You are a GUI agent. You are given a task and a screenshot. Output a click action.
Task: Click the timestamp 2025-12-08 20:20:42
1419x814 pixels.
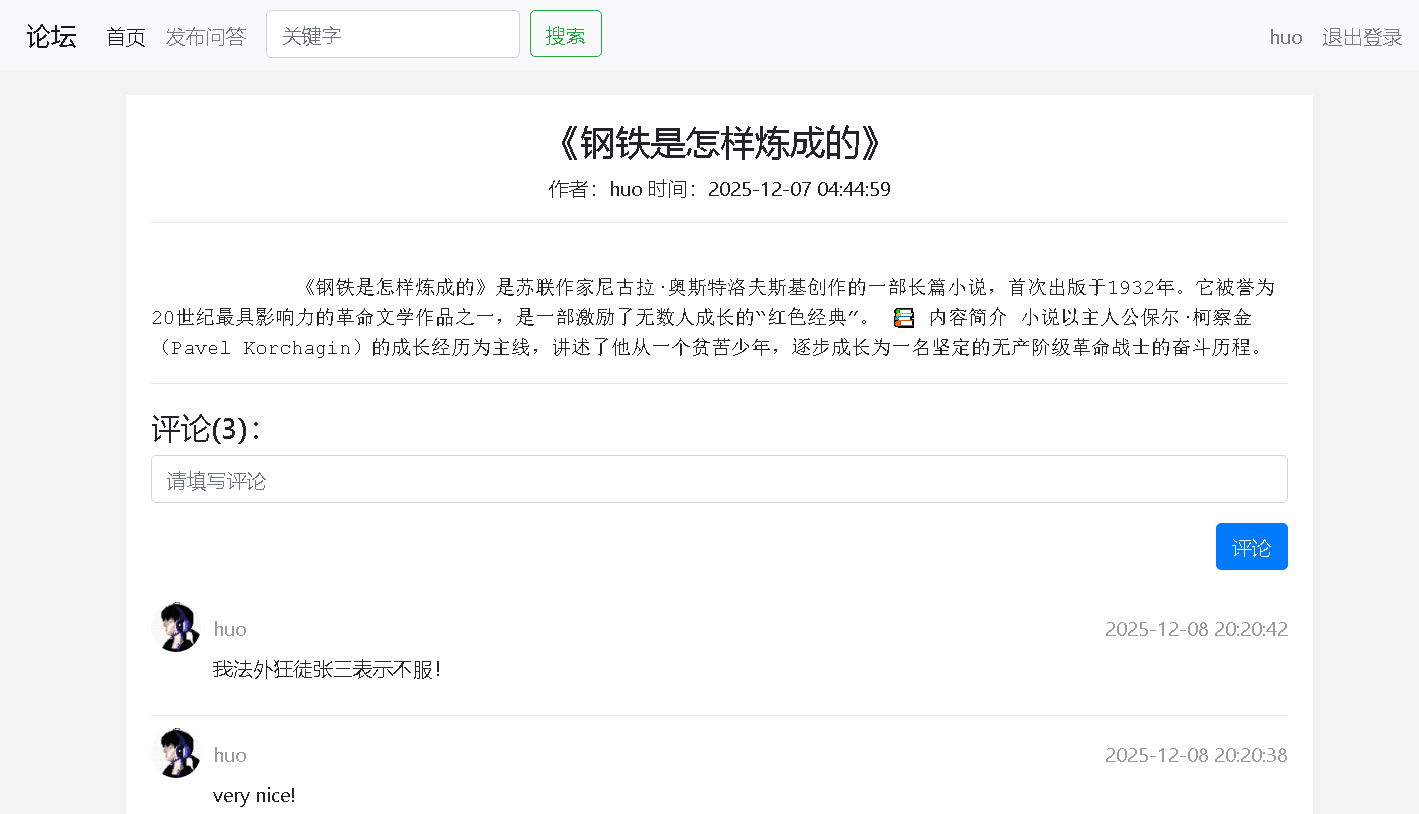[1196, 629]
